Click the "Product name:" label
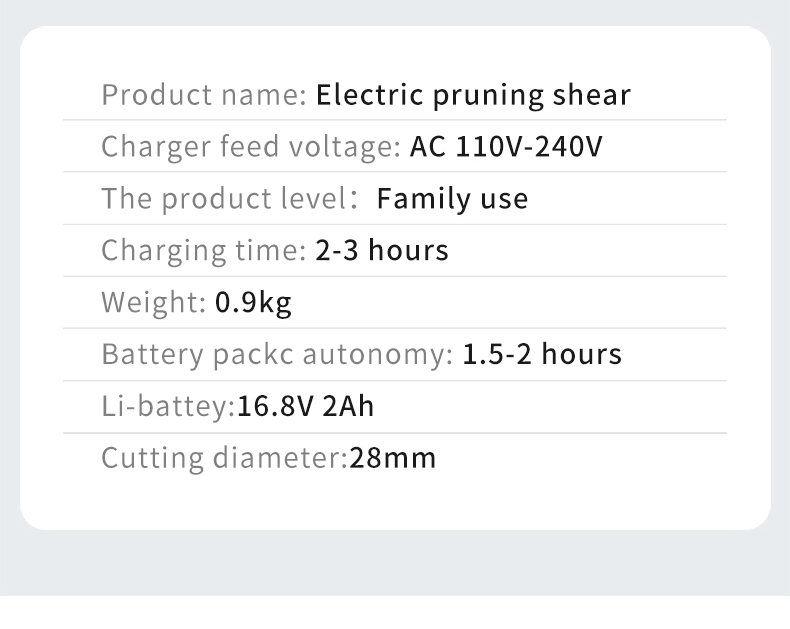Screen dimensions: 790x629 click(x=204, y=96)
